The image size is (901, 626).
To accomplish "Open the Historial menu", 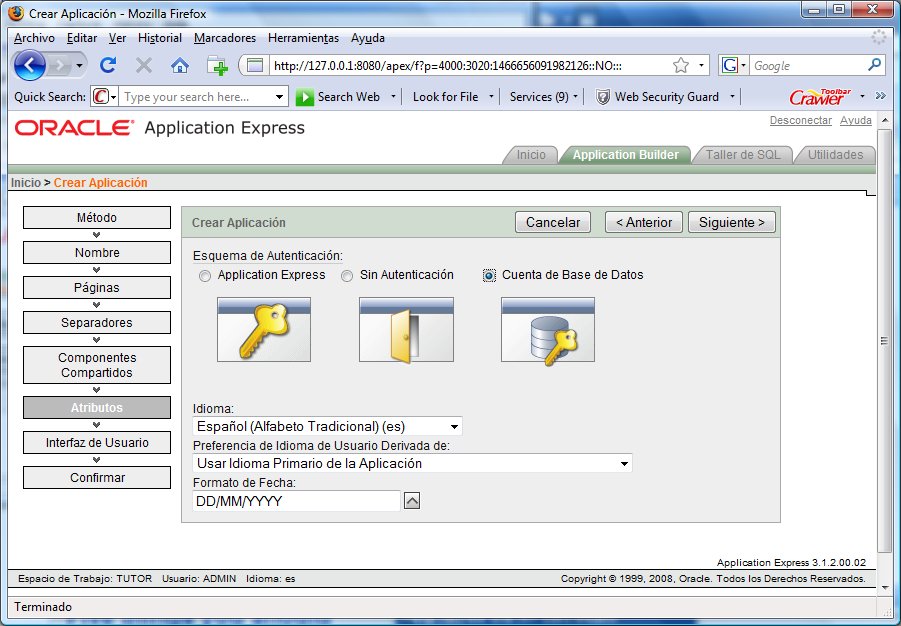I will [160, 38].
